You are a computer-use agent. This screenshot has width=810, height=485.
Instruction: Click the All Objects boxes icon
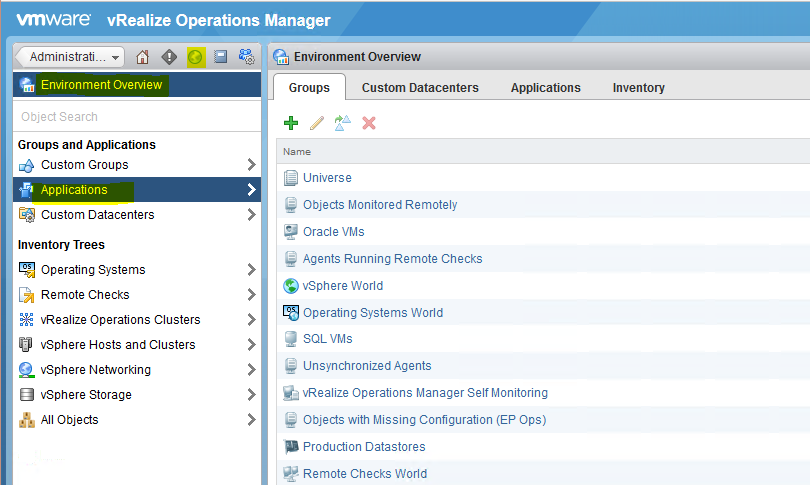click(x=26, y=420)
